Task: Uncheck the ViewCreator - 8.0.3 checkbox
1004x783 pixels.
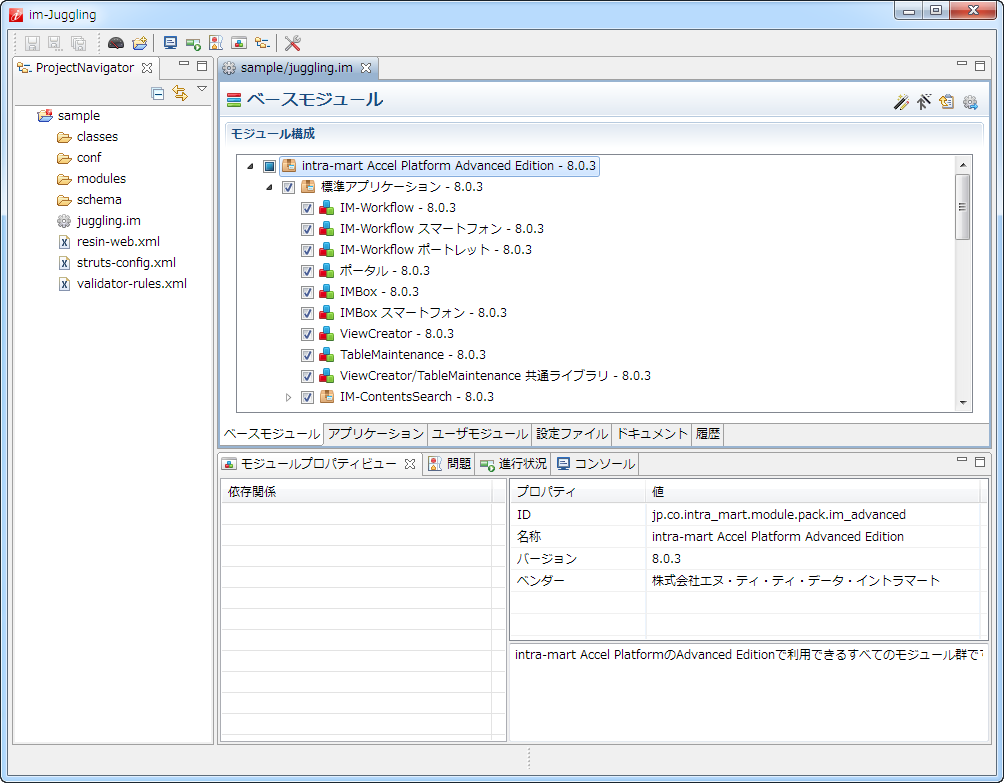Action: tap(307, 334)
